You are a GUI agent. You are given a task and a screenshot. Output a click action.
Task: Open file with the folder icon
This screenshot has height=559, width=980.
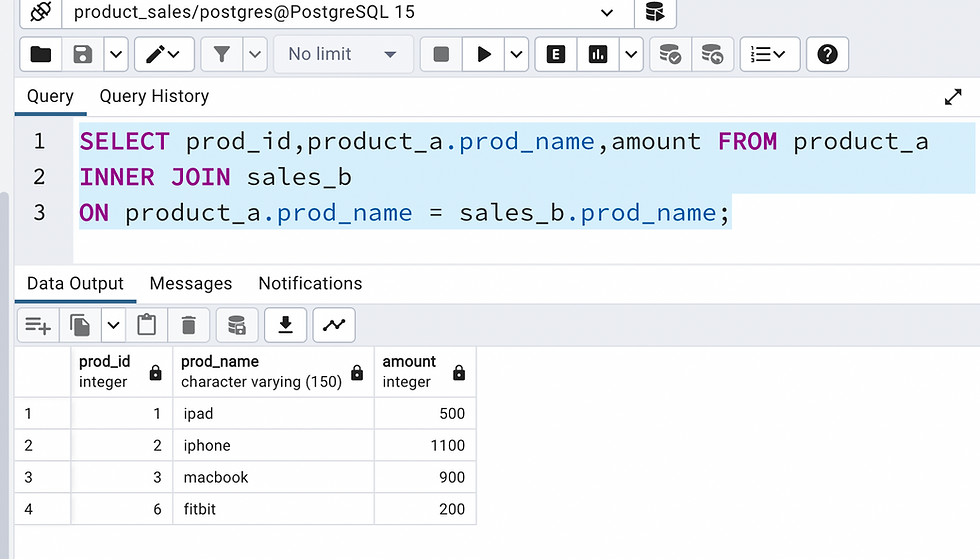coord(41,54)
